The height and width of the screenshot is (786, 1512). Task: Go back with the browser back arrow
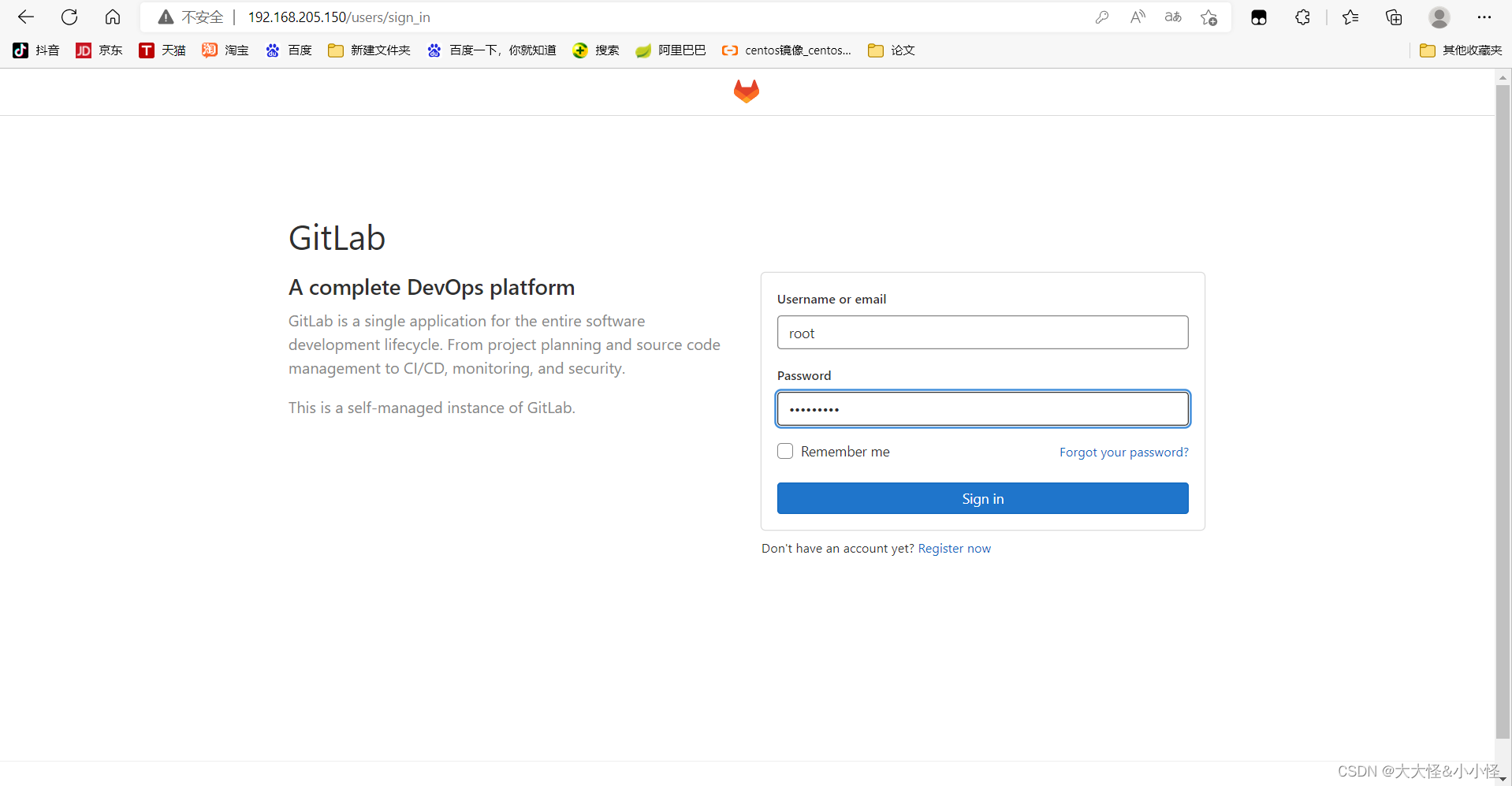(x=26, y=17)
